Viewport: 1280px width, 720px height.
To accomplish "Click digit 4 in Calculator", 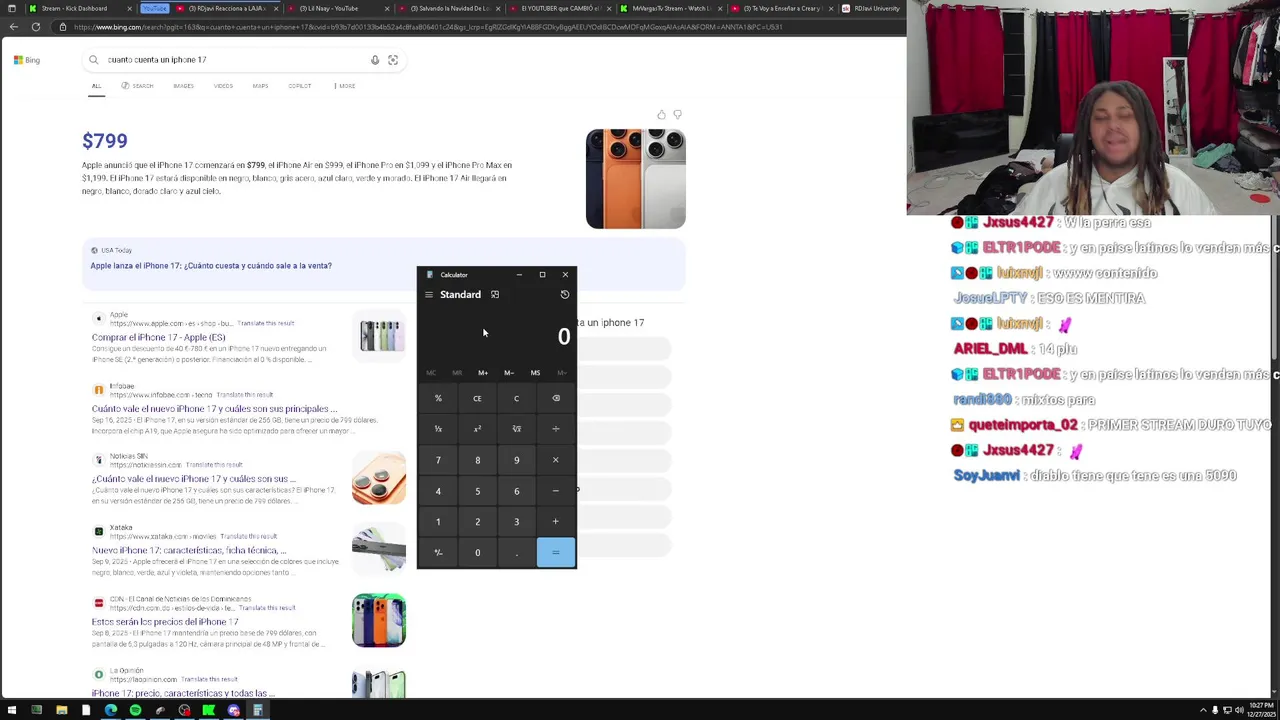I will click(x=438, y=491).
